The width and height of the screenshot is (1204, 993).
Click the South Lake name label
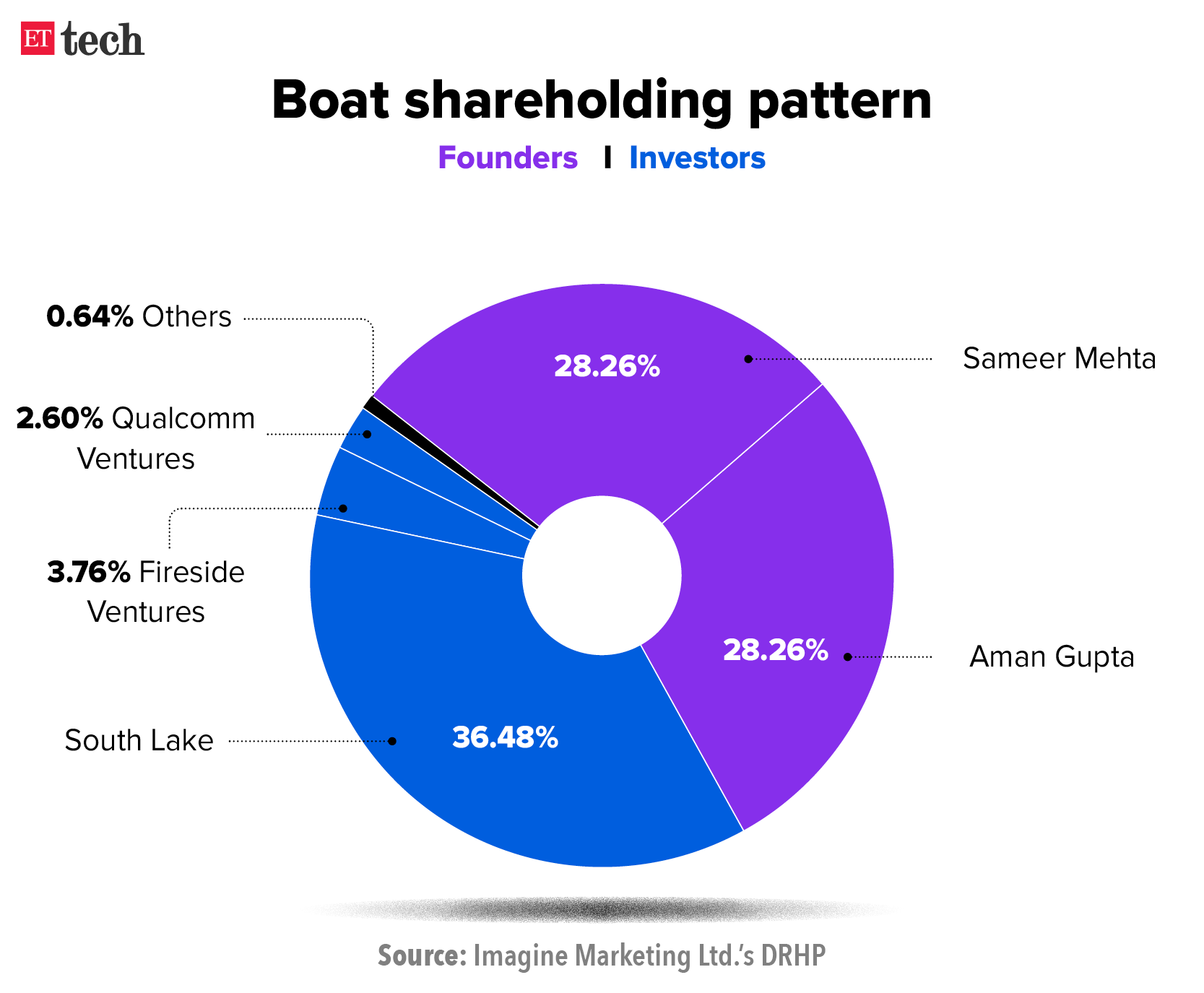[139, 740]
